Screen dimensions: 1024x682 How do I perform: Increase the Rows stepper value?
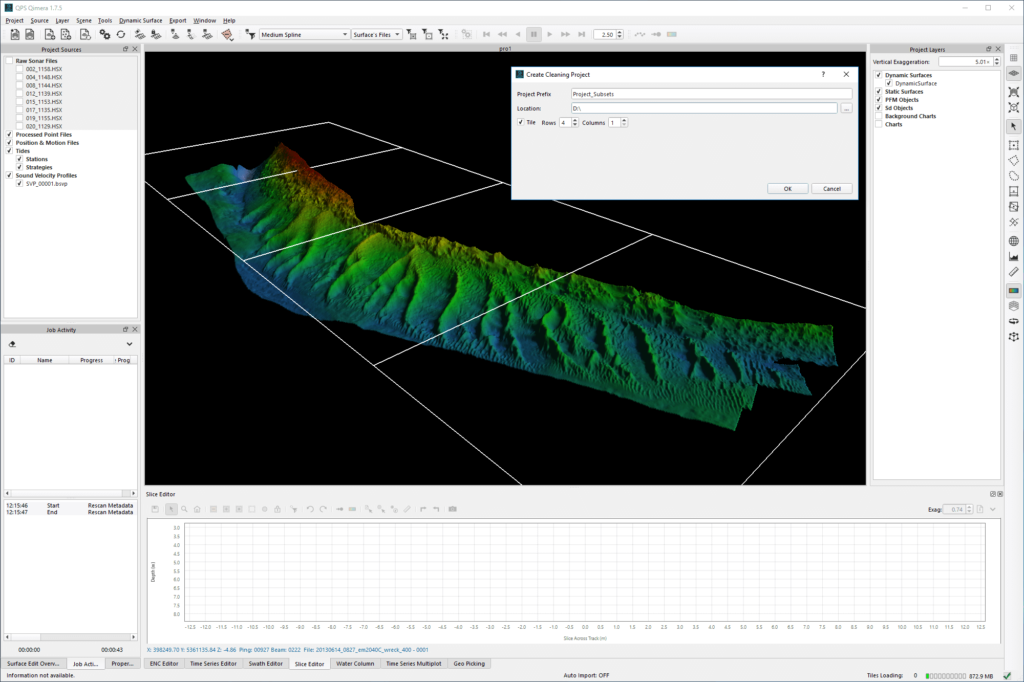coord(575,120)
